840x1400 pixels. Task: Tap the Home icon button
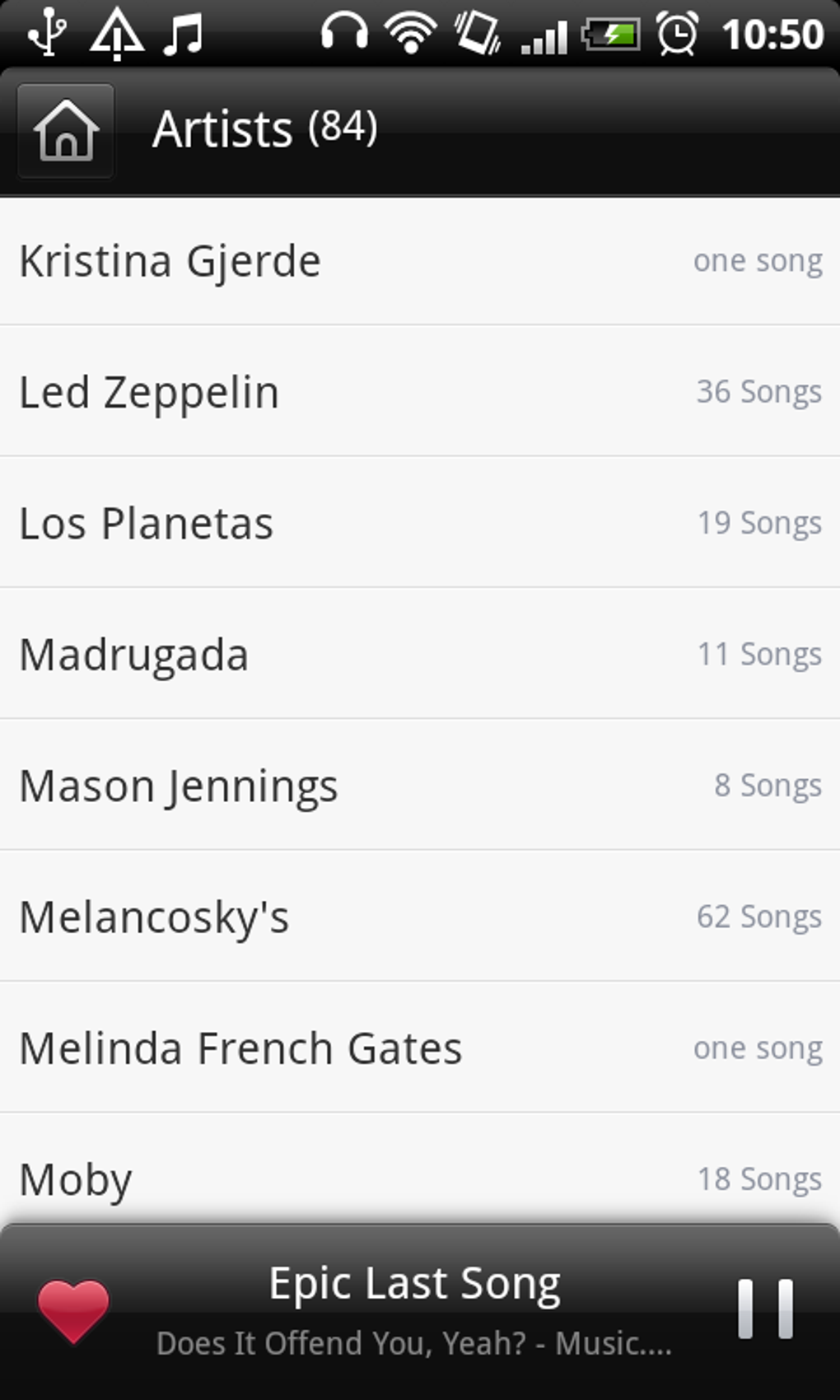pos(66,131)
